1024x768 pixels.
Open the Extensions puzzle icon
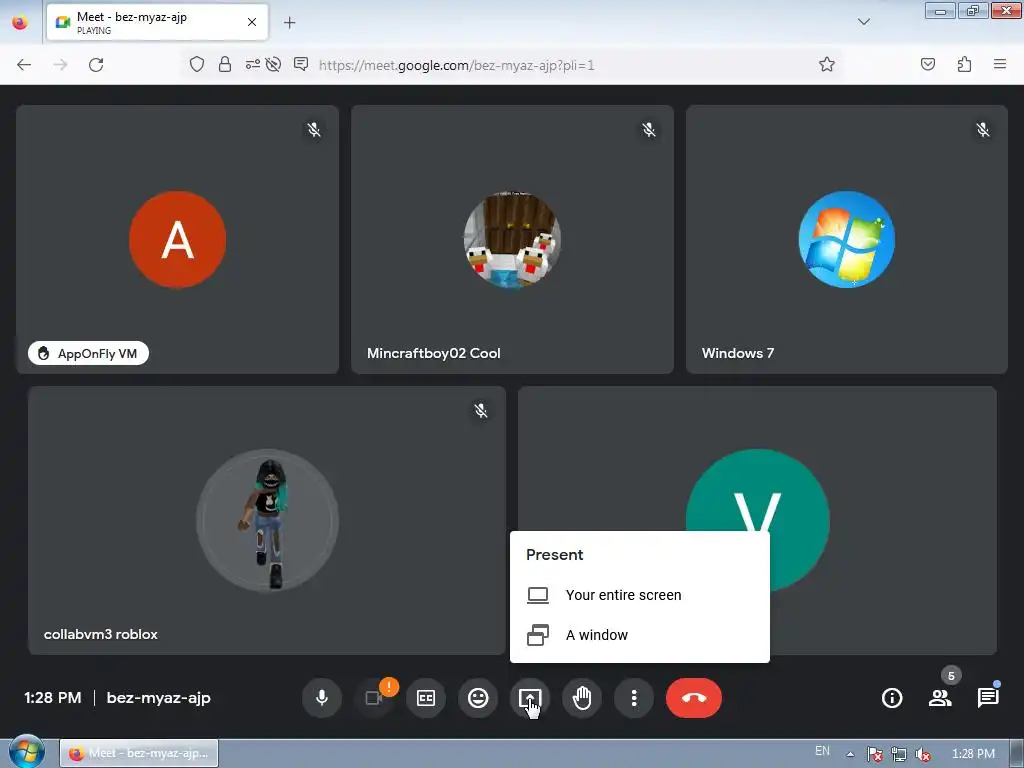pos(964,64)
